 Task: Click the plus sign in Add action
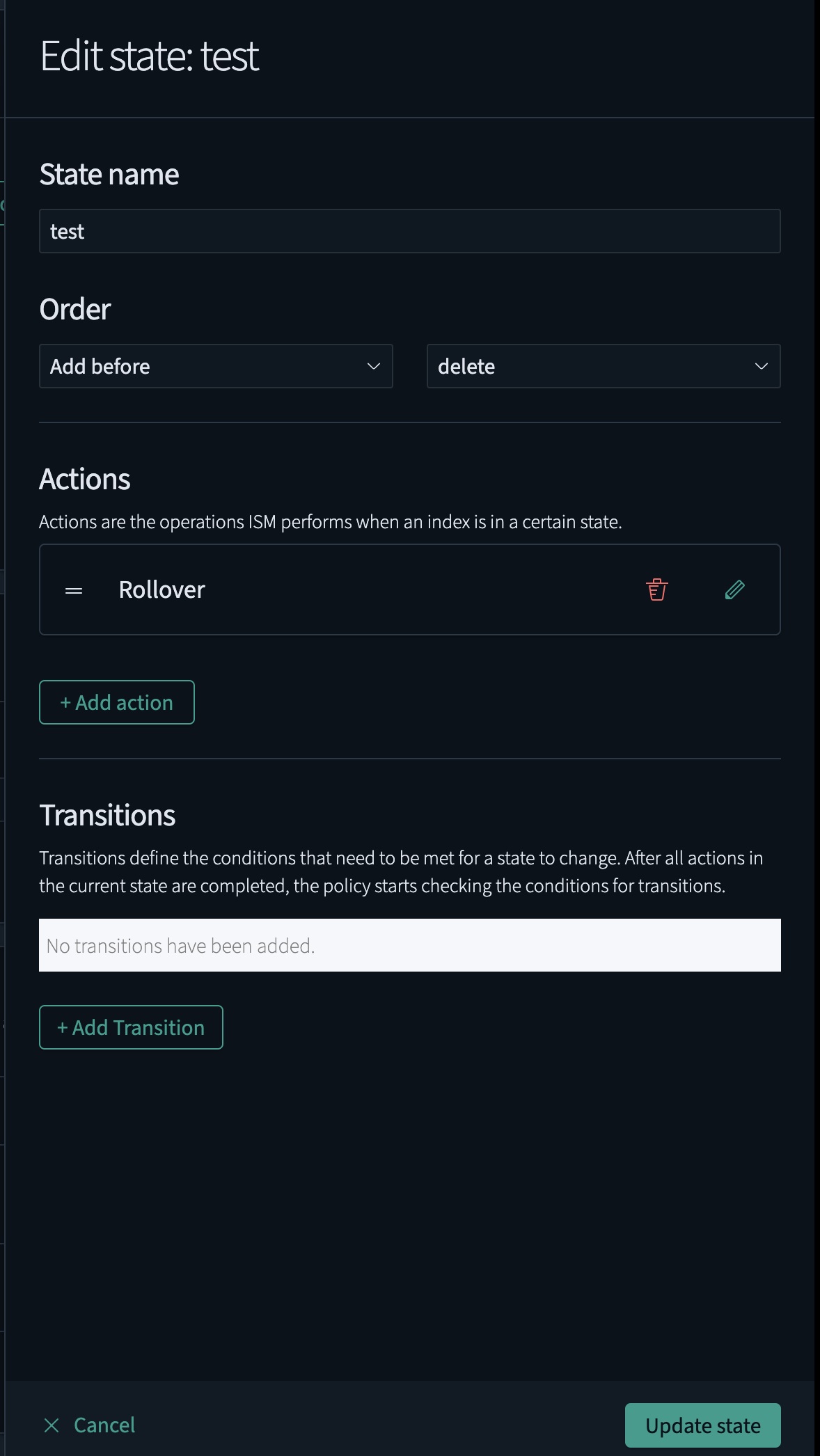[x=65, y=702]
